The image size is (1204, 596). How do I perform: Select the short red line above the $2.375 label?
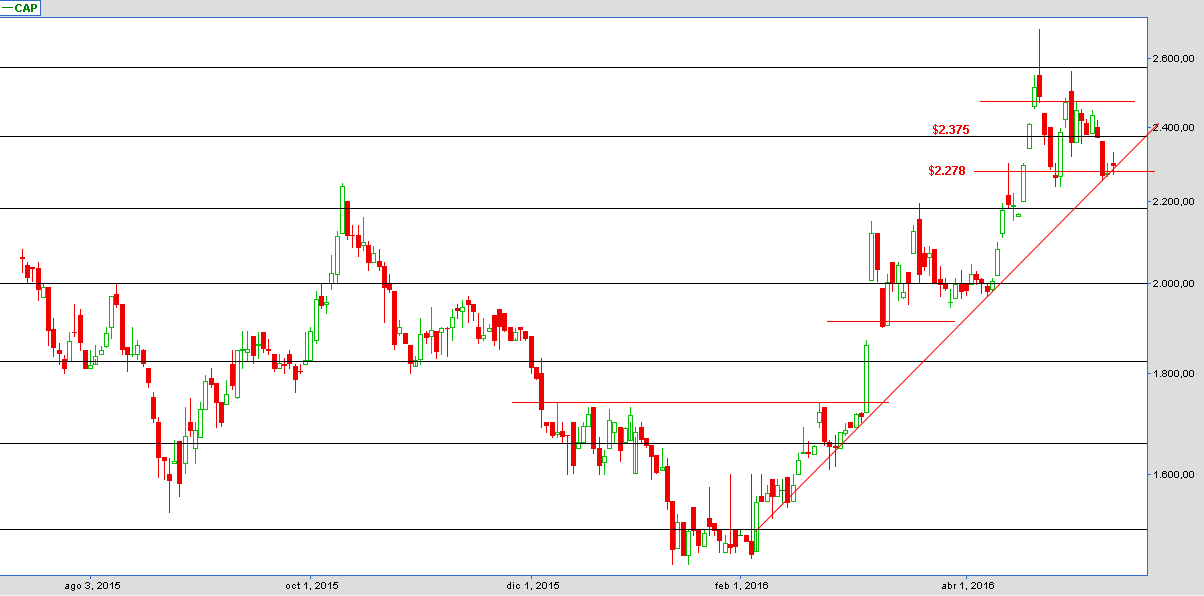[1057, 101]
